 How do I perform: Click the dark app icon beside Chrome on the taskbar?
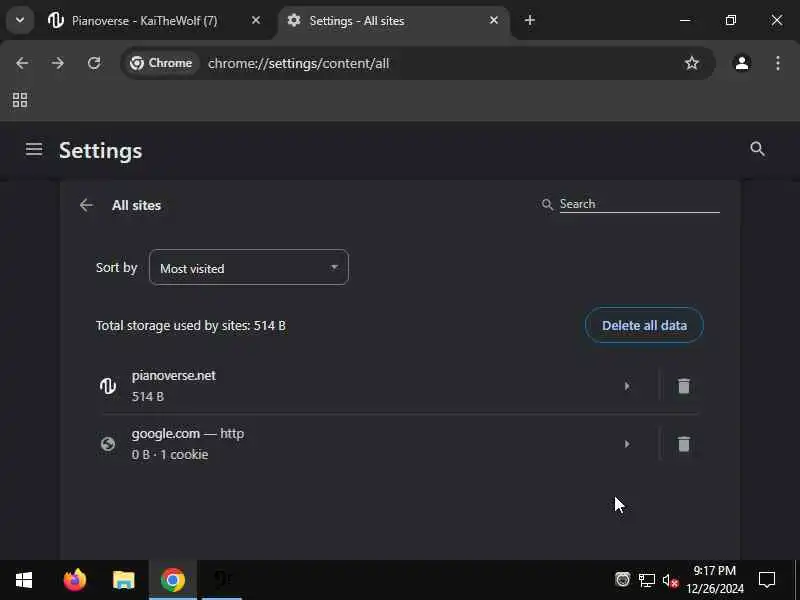tap(222, 580)
